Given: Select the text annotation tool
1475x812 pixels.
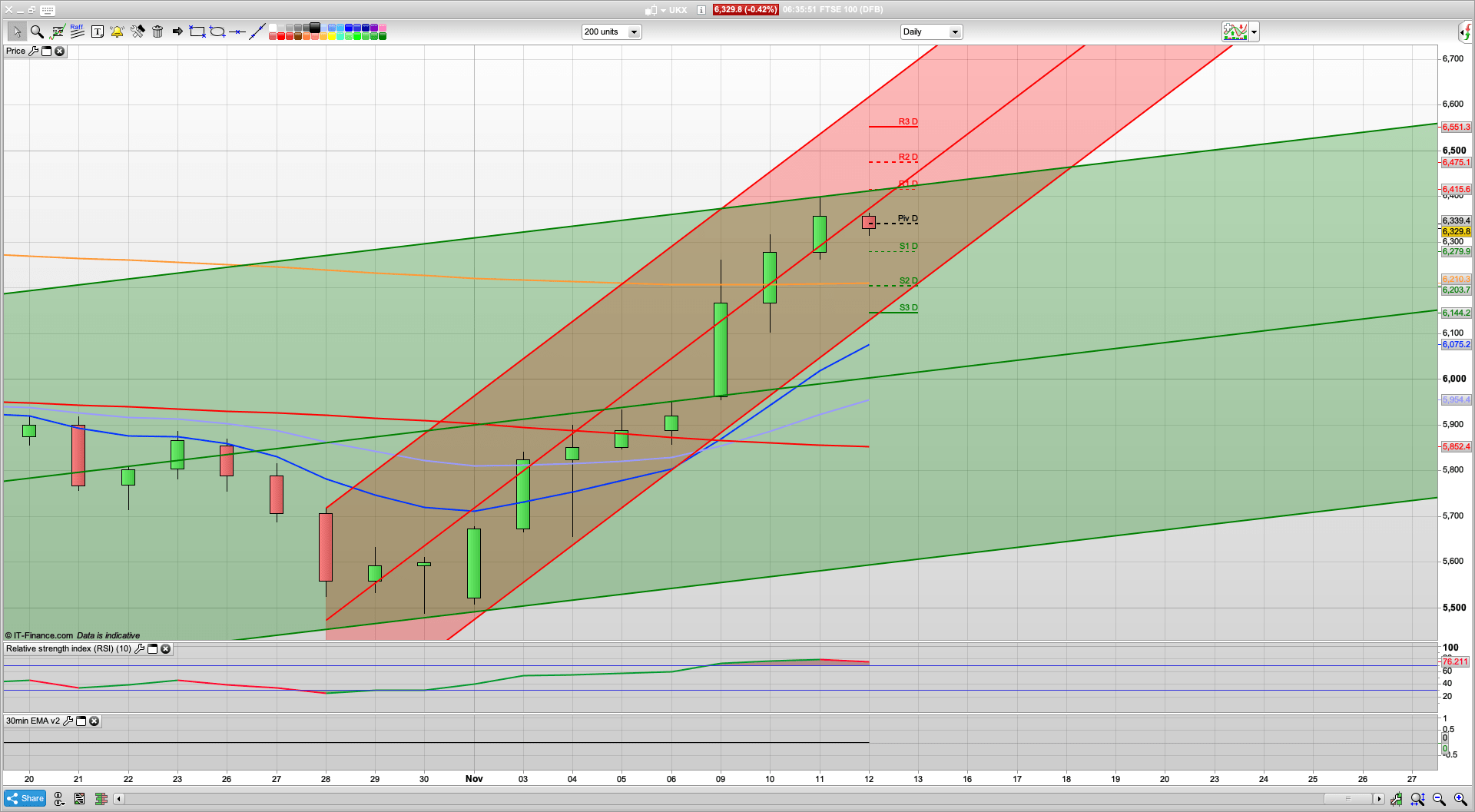Looking at the screenshot, I should pos(98,31).
